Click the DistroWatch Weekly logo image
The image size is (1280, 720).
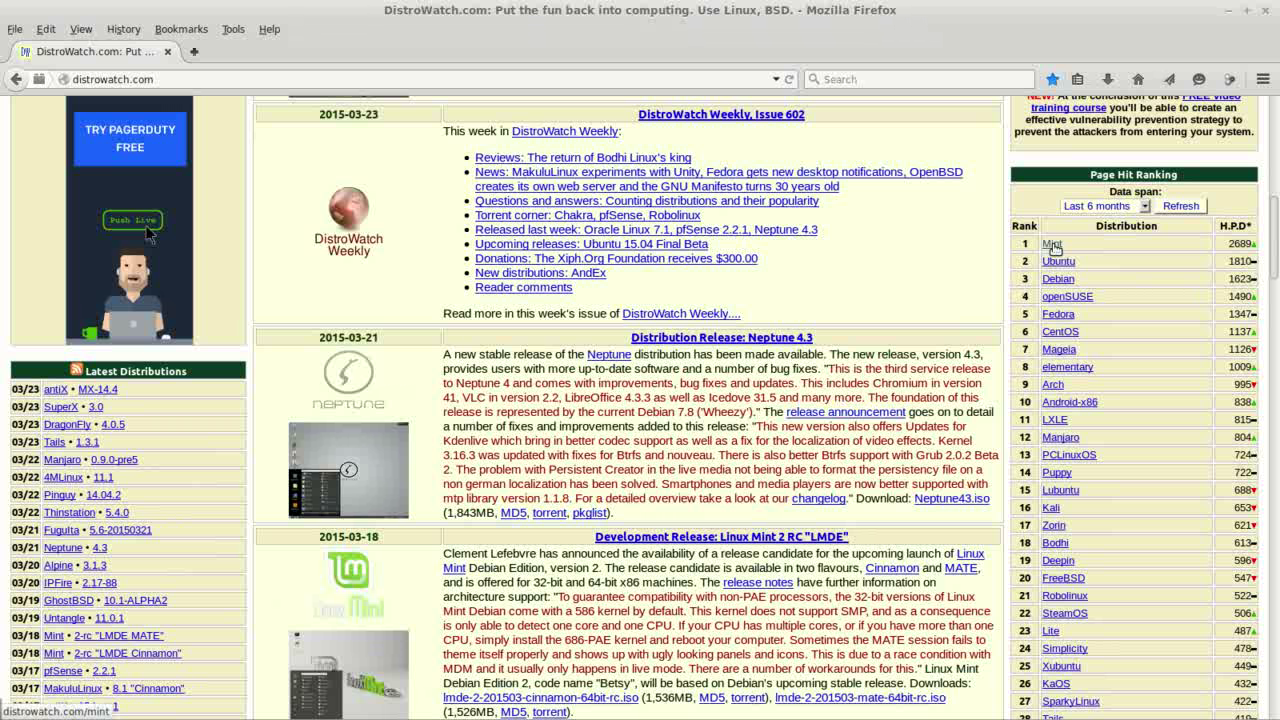348,222
